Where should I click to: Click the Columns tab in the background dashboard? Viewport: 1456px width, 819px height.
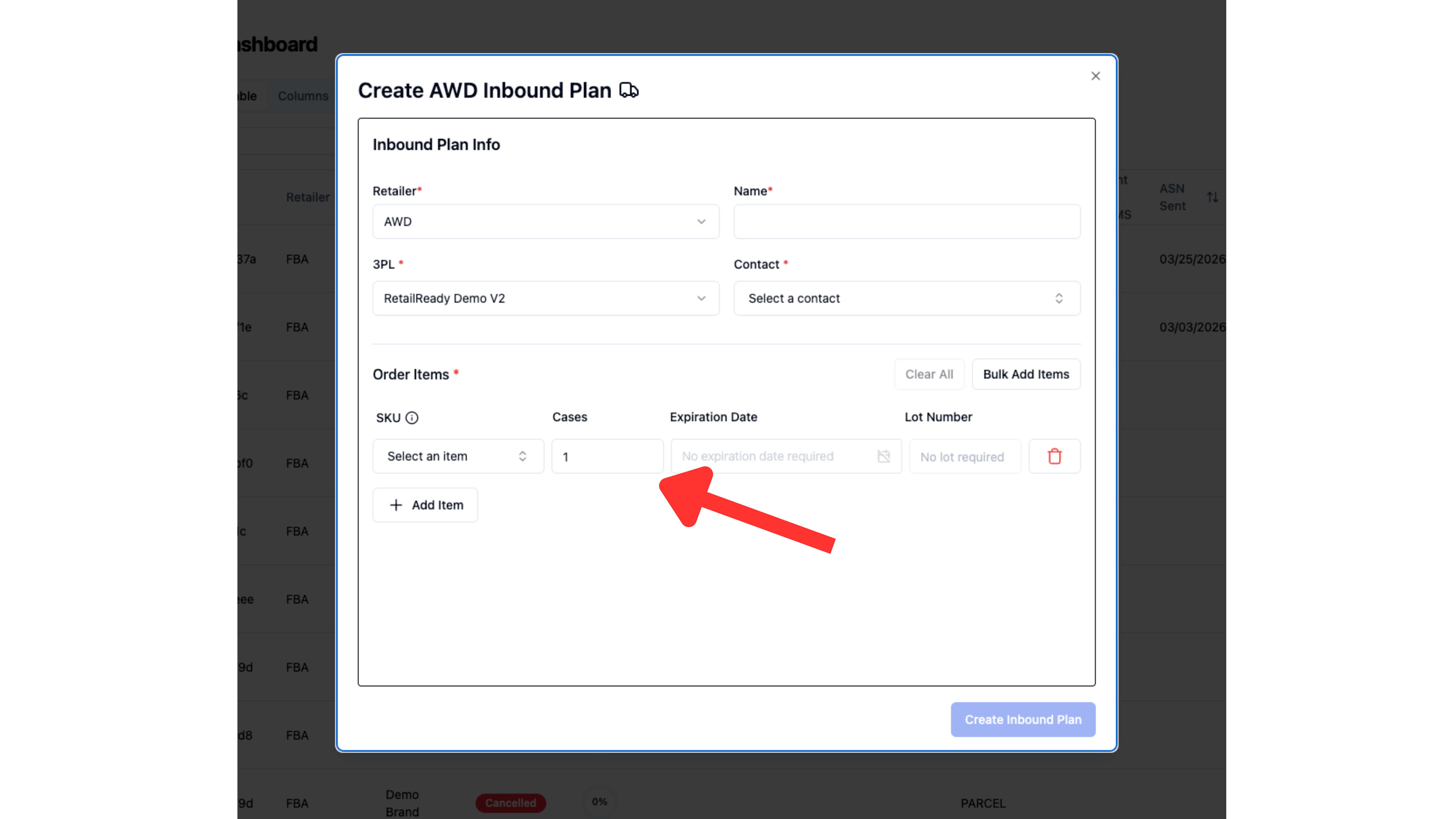(303, 96)
